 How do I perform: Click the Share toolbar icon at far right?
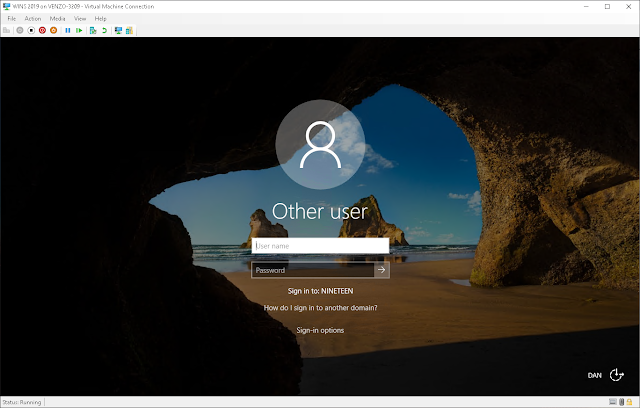point(129,31)
